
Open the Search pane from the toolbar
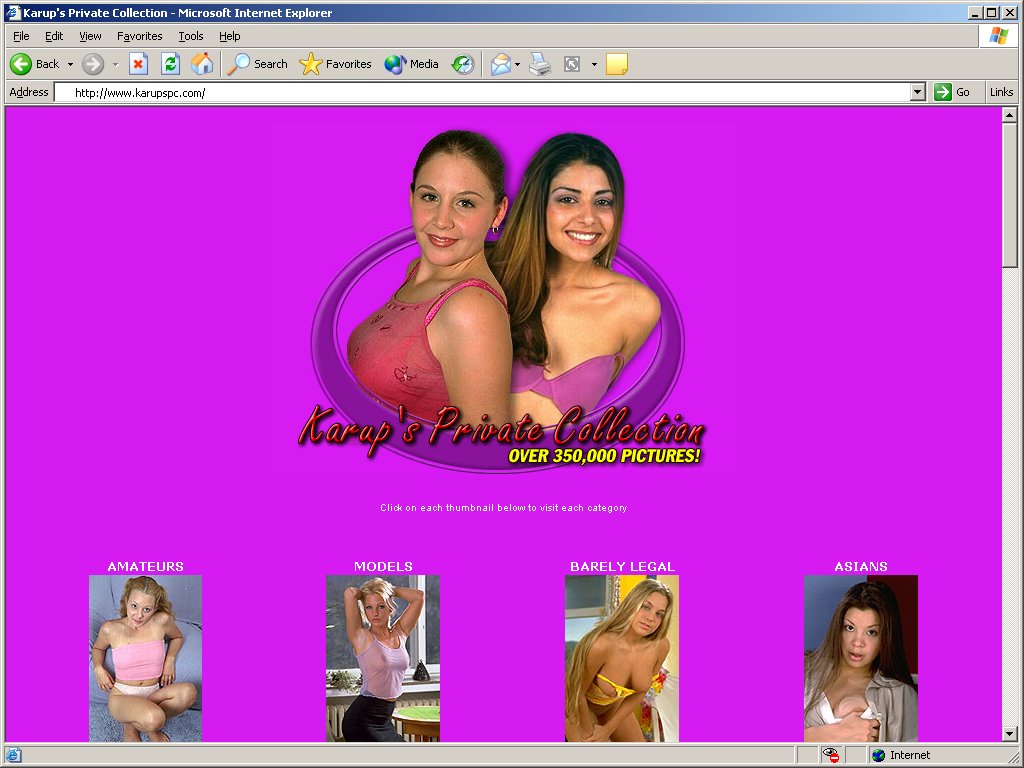pos(258,64)
